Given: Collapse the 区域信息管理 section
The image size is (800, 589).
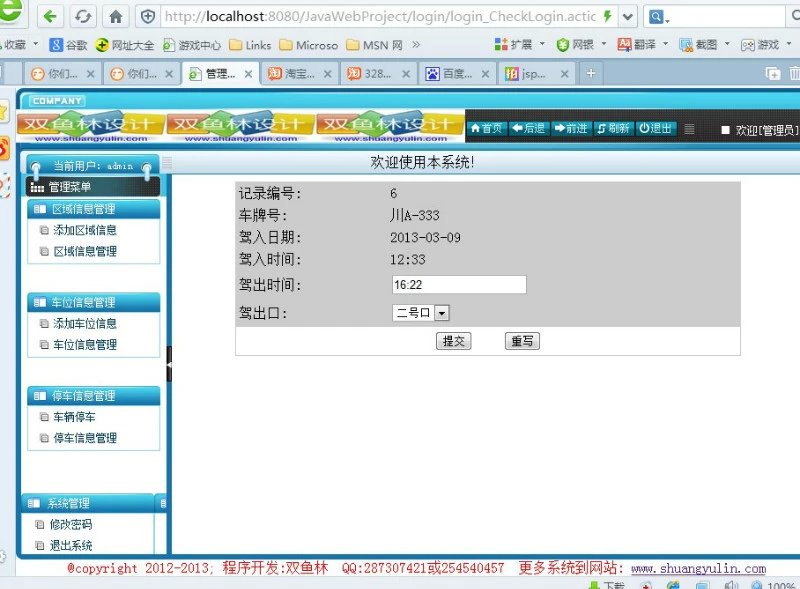Looking at the screenshot, I should tap(93, 209).
